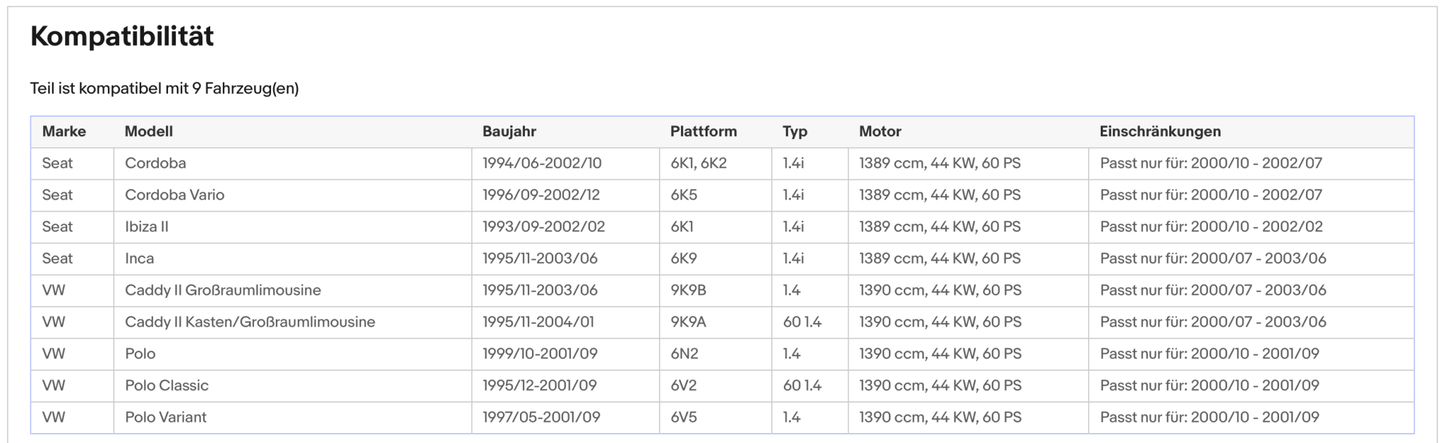
Task: Click the 1995/11-2004/01 Baujahr cell
Action: click(x=540, y=322)
